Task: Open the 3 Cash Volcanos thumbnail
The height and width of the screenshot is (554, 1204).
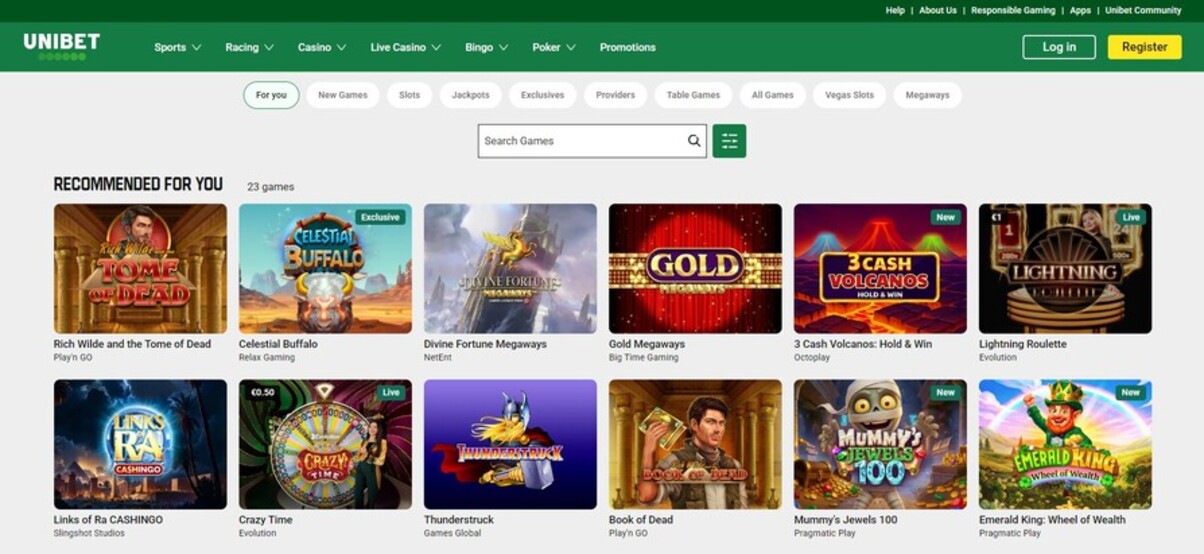Action: 880,268
